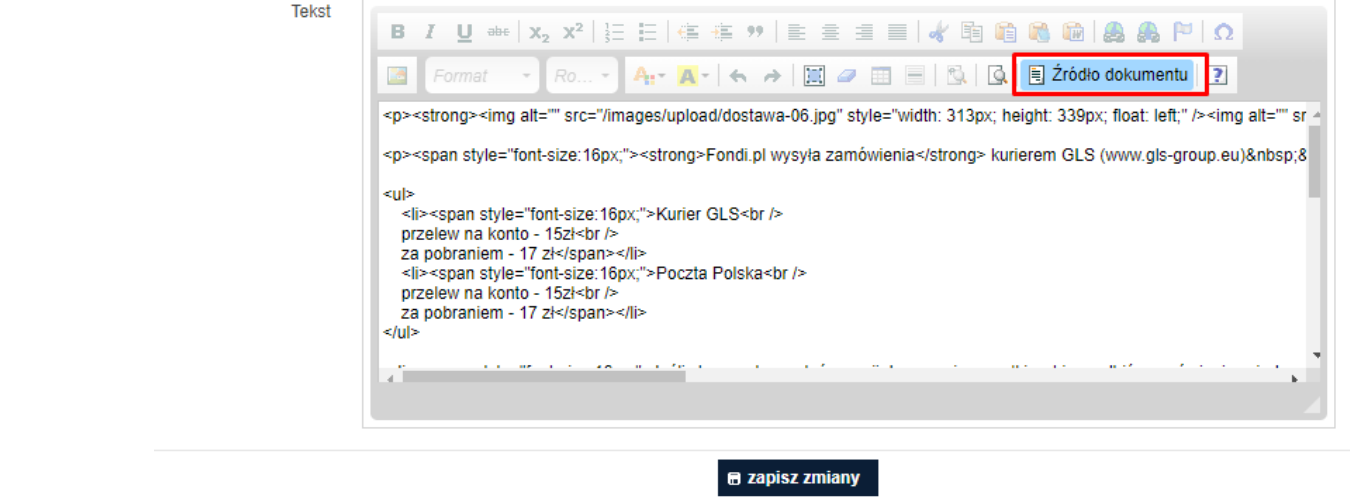Align text to the right

coord(863,32)
